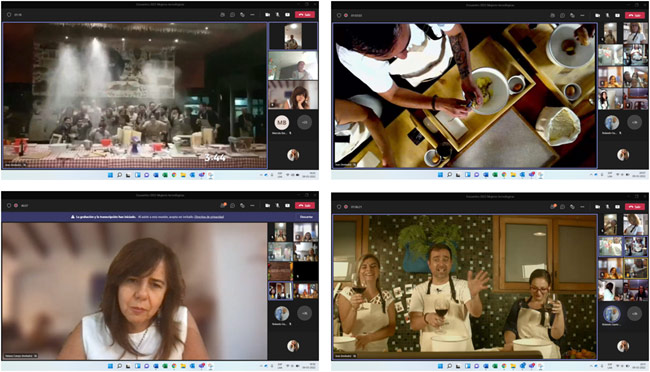Open chat in the flour-cloud meeting window
650x372 pixels.
click(233, 15)
